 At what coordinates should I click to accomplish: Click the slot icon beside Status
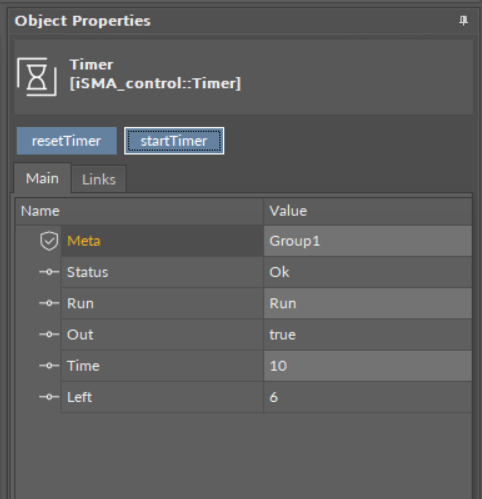click(49, 272)
